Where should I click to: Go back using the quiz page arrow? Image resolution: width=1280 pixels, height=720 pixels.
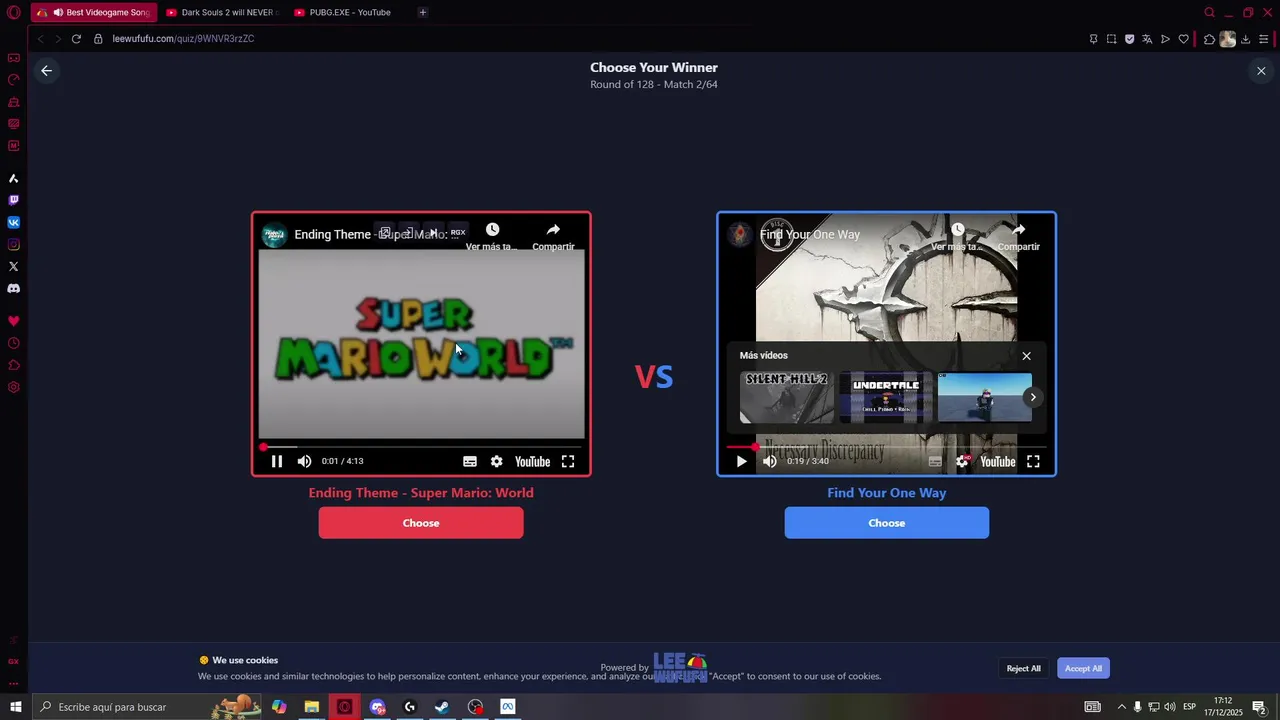tap(46, 71)
